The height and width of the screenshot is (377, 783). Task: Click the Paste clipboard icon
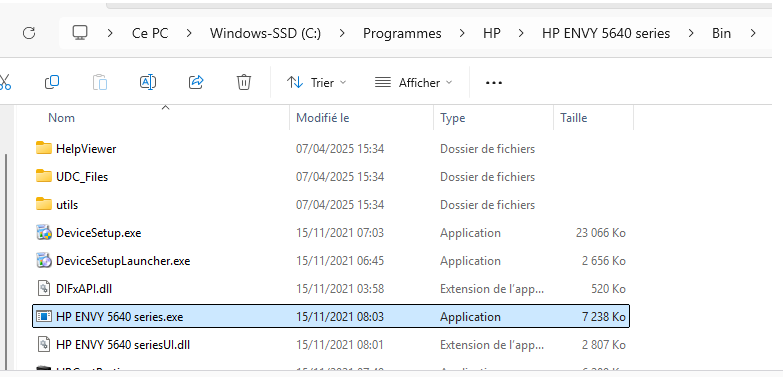tap(100, 82)
